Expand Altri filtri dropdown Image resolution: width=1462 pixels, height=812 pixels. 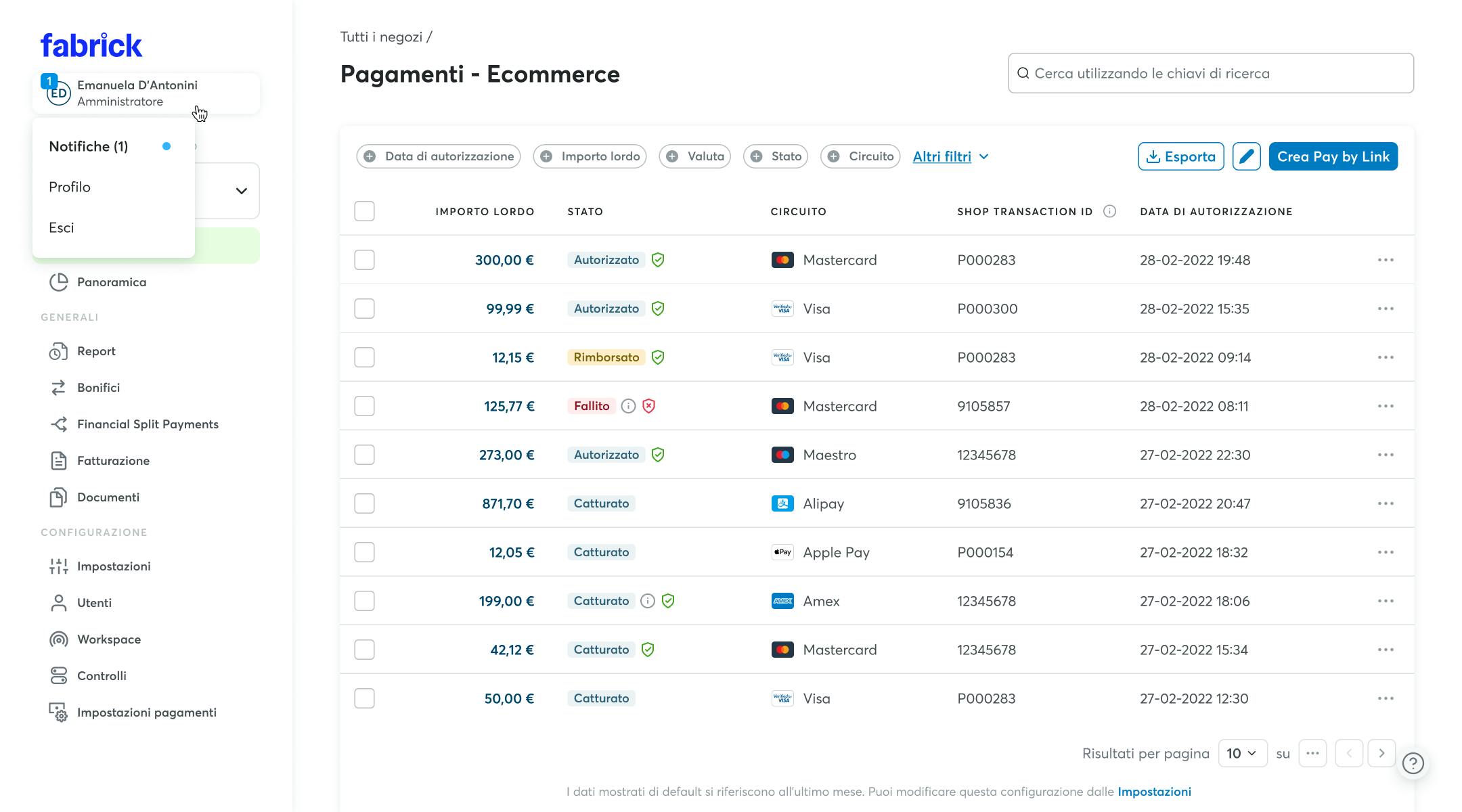click(950, 156)
